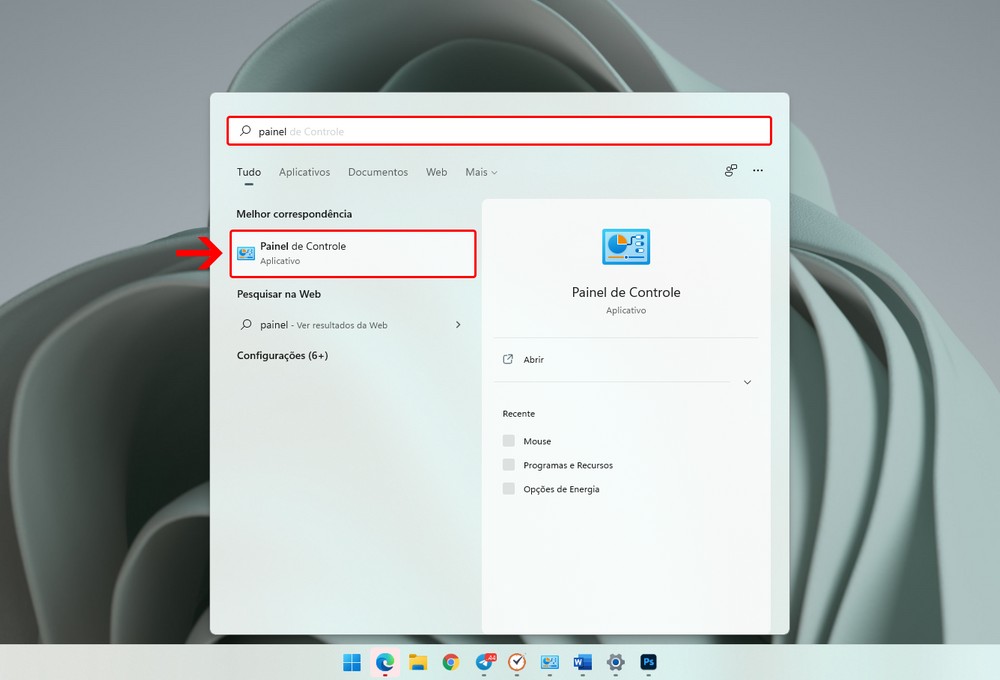Open the search options icon beside the ellipsis

731,171
